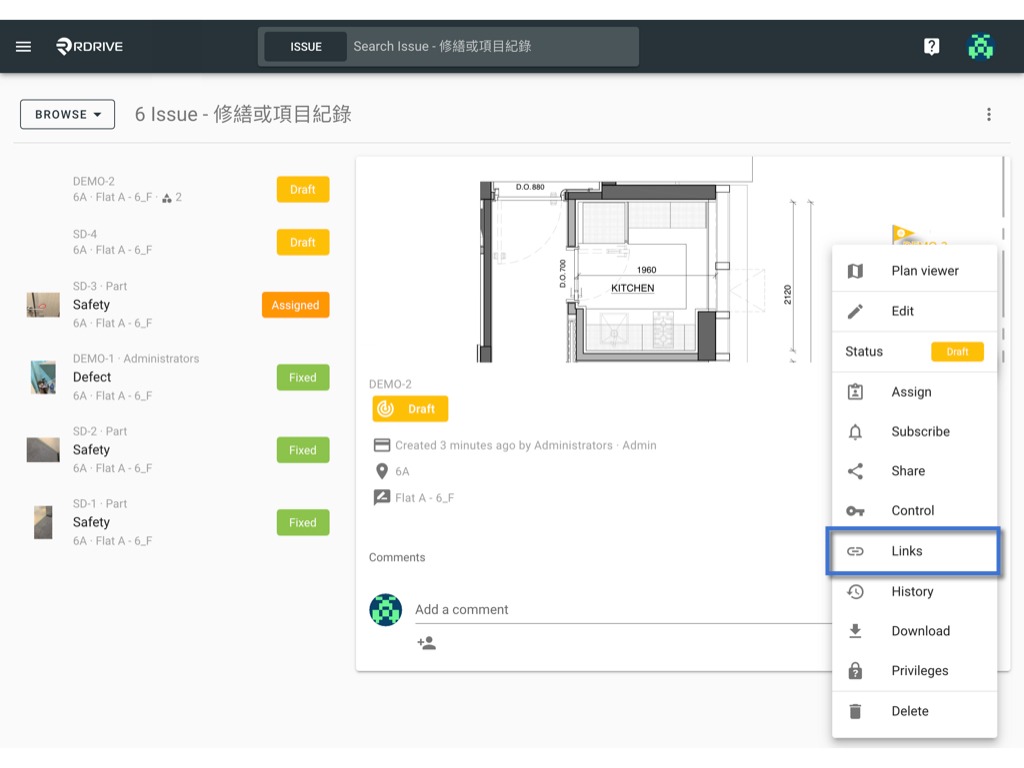Click the Download menu item

pyautogui.click(x=914, y=631)
